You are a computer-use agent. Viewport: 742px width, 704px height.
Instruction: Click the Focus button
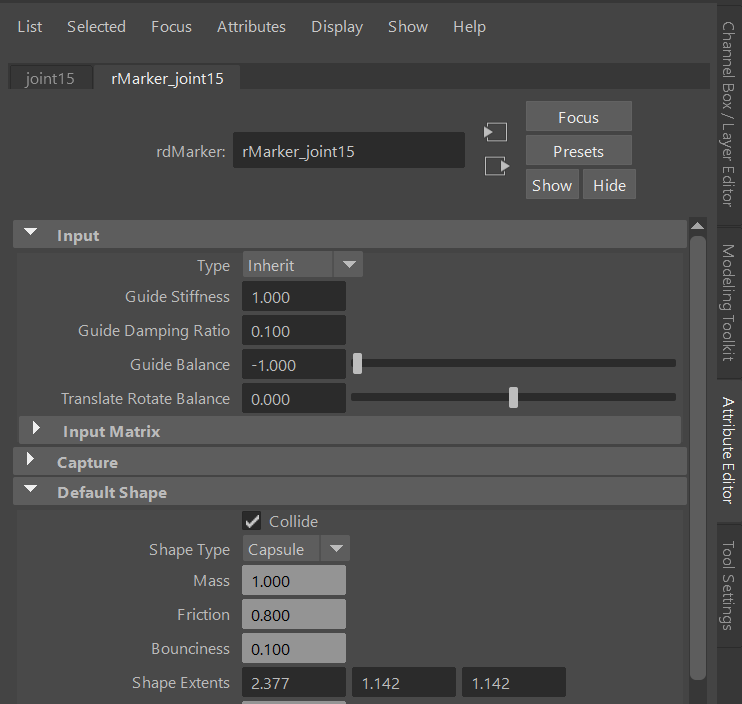(578, 117)
